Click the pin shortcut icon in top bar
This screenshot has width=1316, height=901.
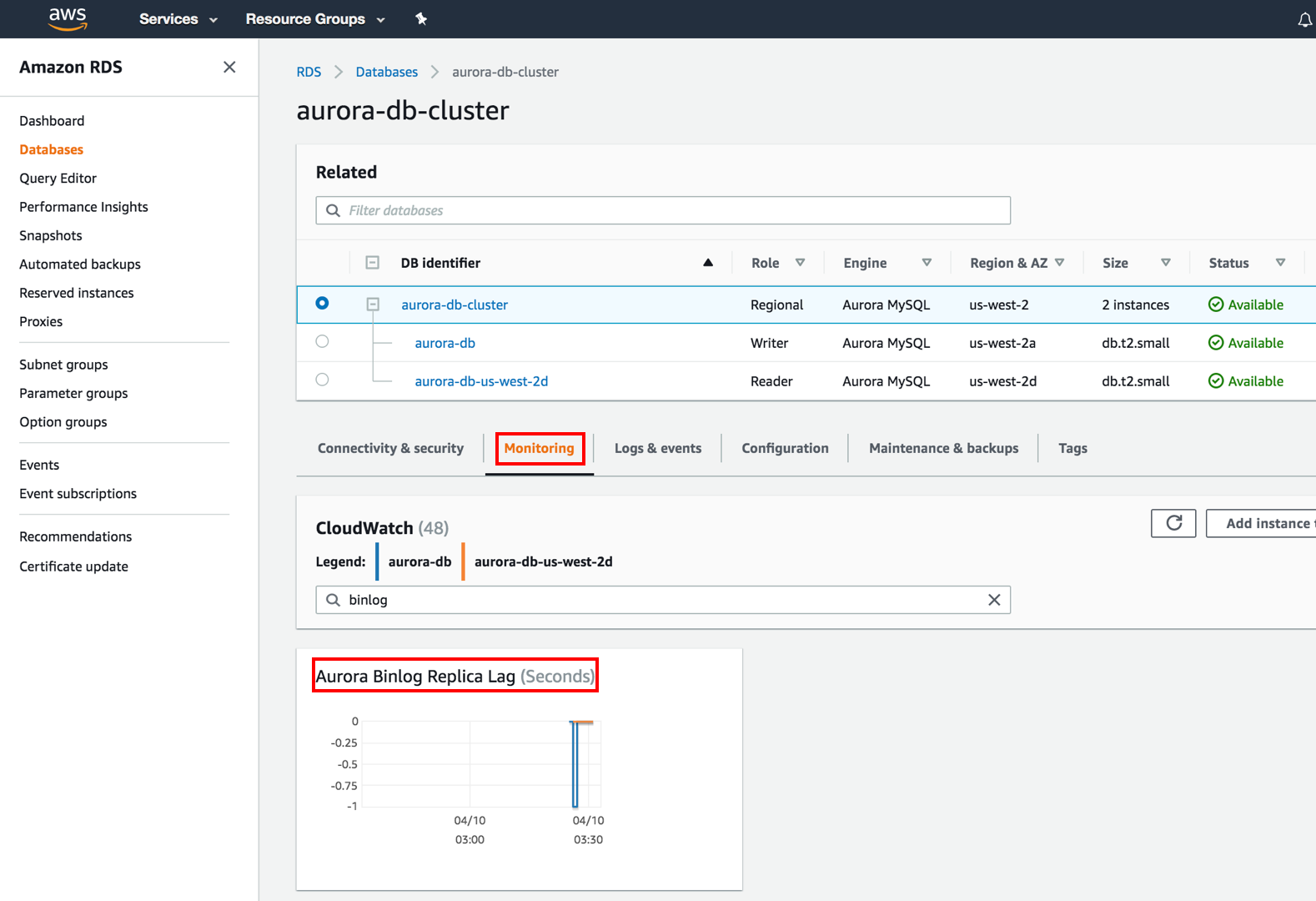[x=421, y=18]
